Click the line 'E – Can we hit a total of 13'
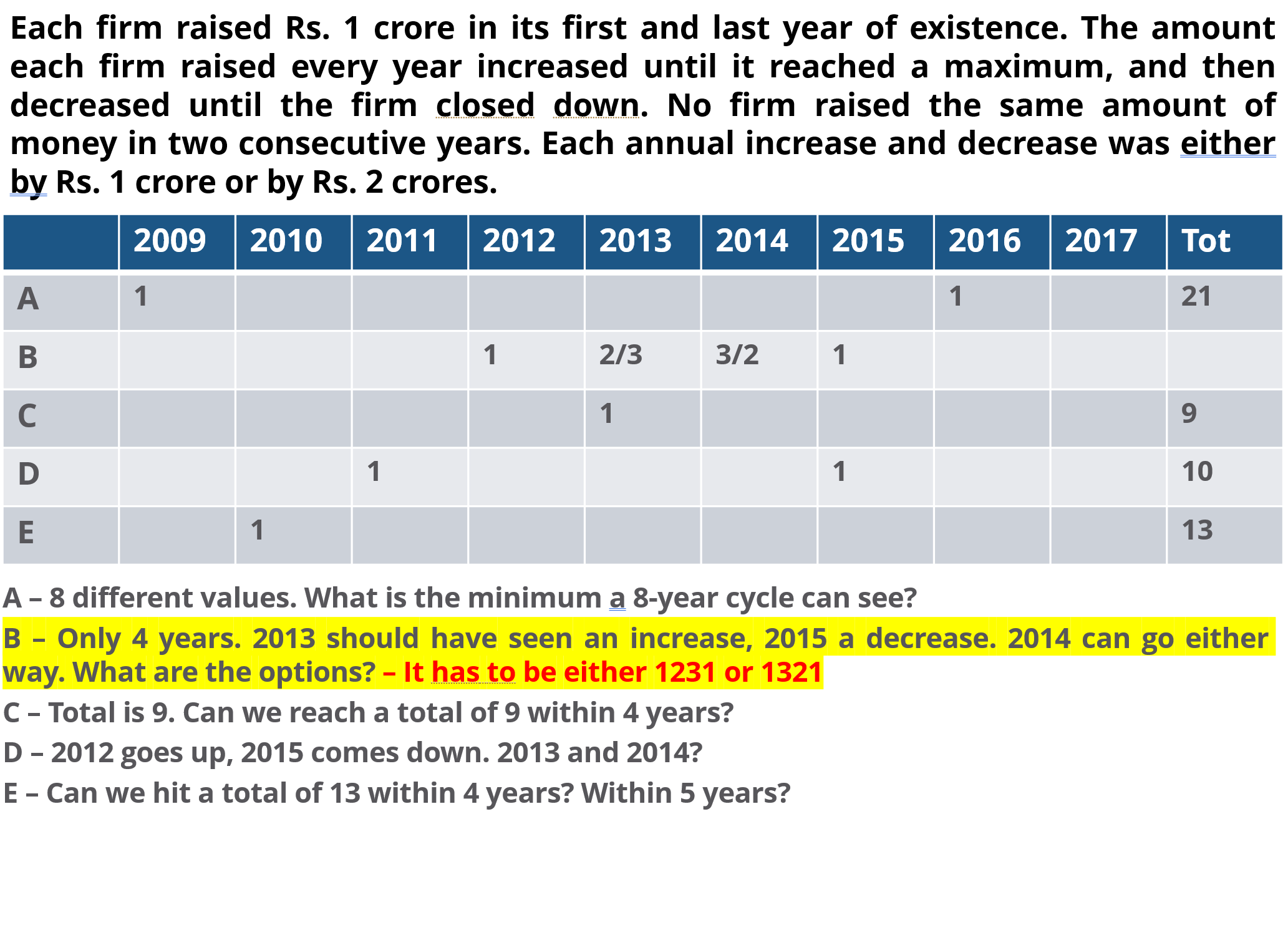 tap(397, 793)
